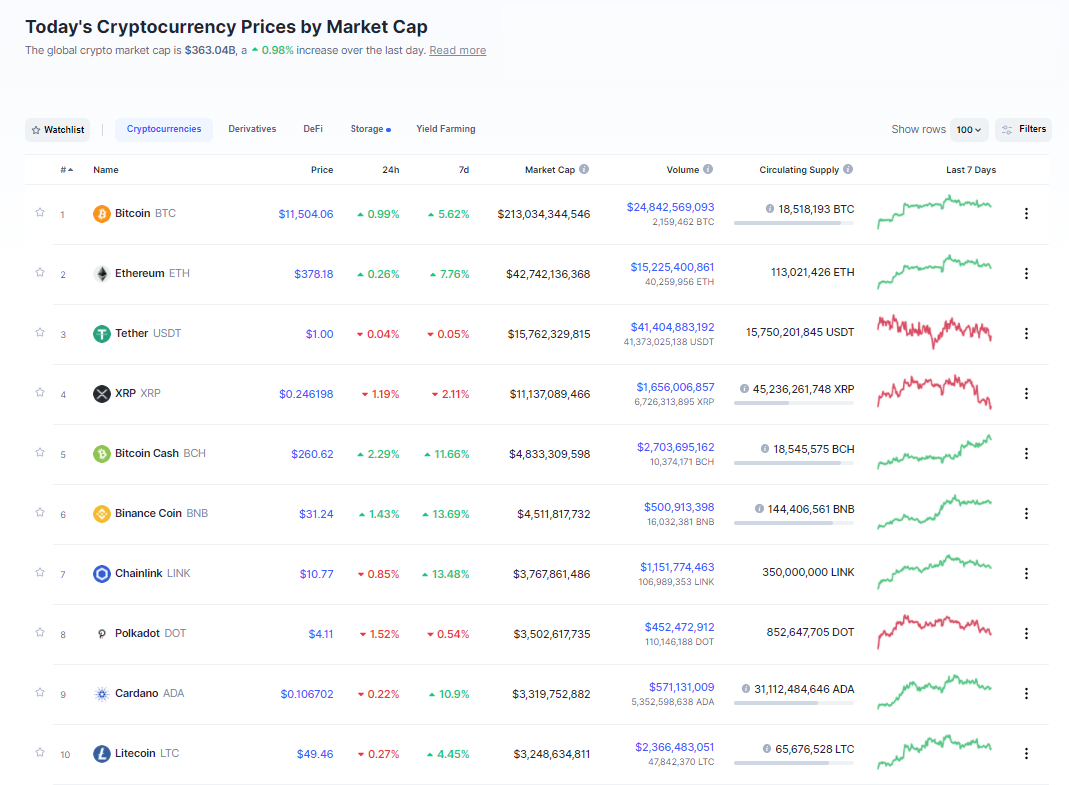Click Bitcoin circulating supply progress bar
The image size is (1069, 785).
794,223
